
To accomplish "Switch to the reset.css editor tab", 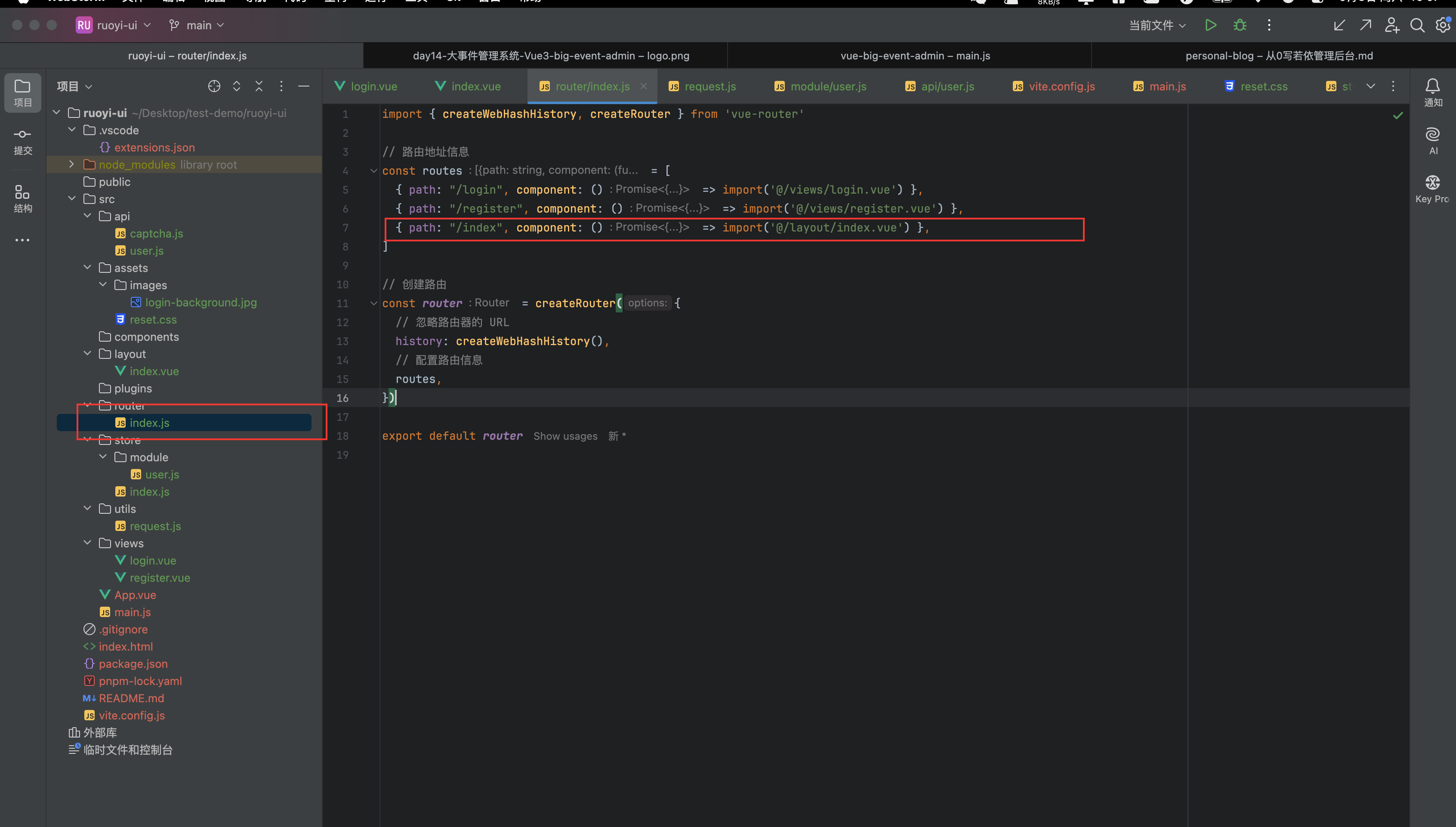I will pos(1256,86).
